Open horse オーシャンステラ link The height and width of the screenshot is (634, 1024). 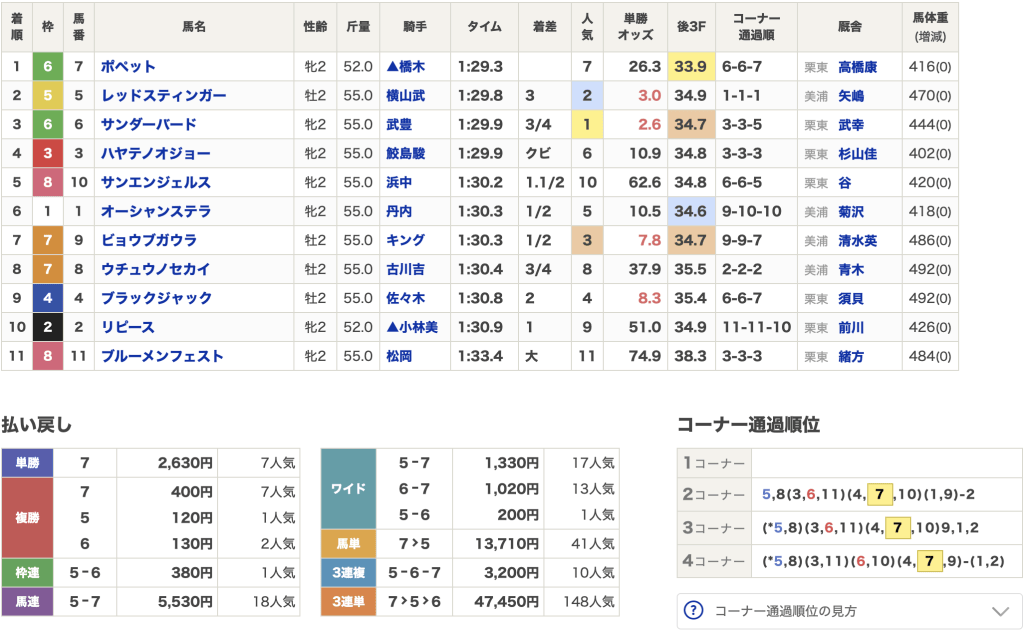click(155, 211)
